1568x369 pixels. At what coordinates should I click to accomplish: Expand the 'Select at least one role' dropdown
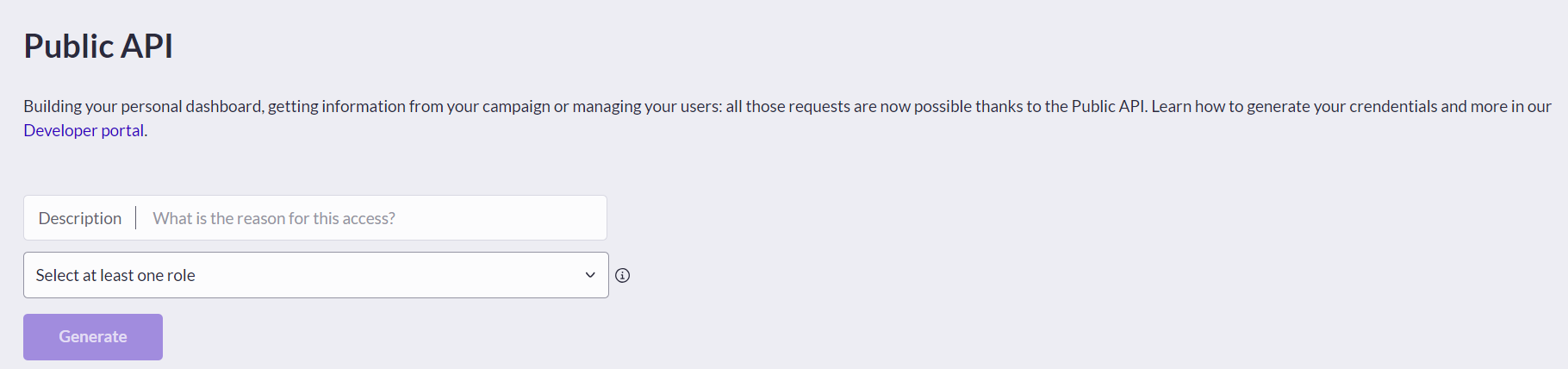(x=316, y=275)
